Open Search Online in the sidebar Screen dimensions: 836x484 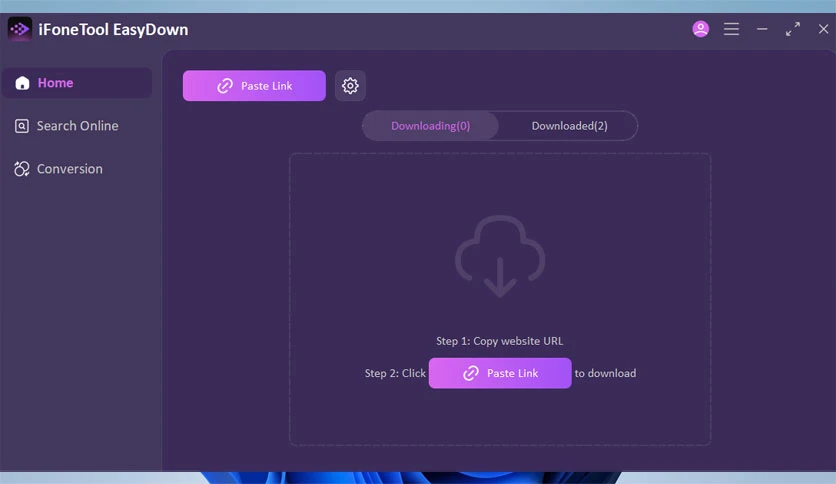pos(77,126)
